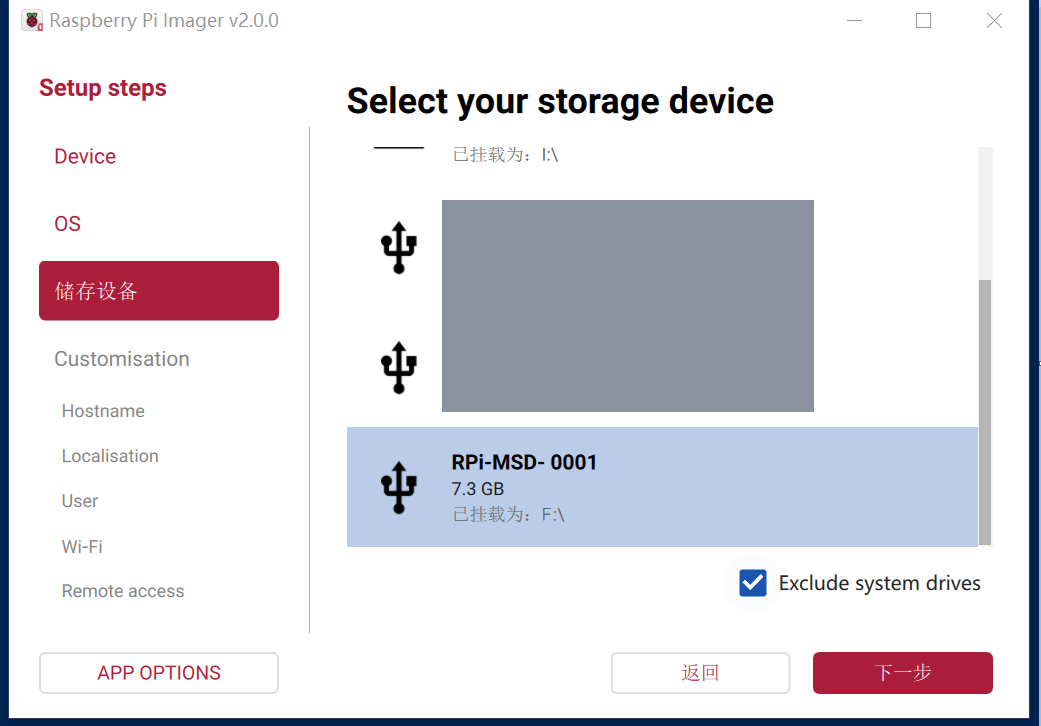This screenshot has width=1041, height=726.
Task: Jump to Localisation settings
Action: pyautogui.click(x=110, y=456)
